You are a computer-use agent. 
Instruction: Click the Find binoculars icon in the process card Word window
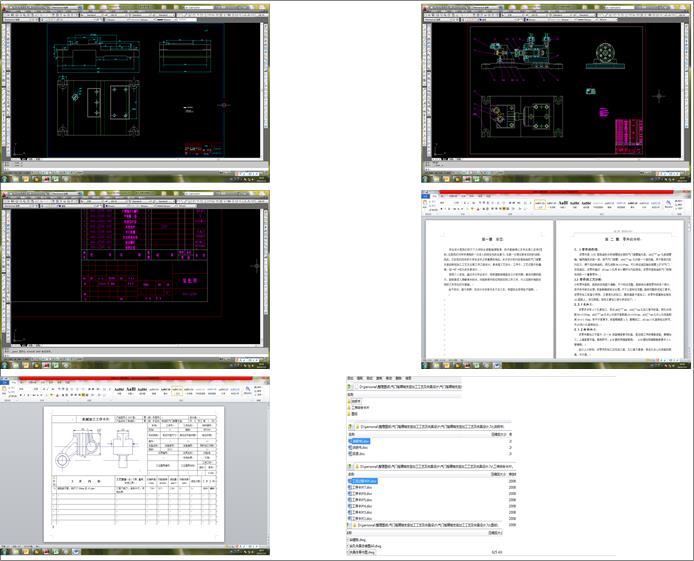pyautogui.click(x=248, y=390)
